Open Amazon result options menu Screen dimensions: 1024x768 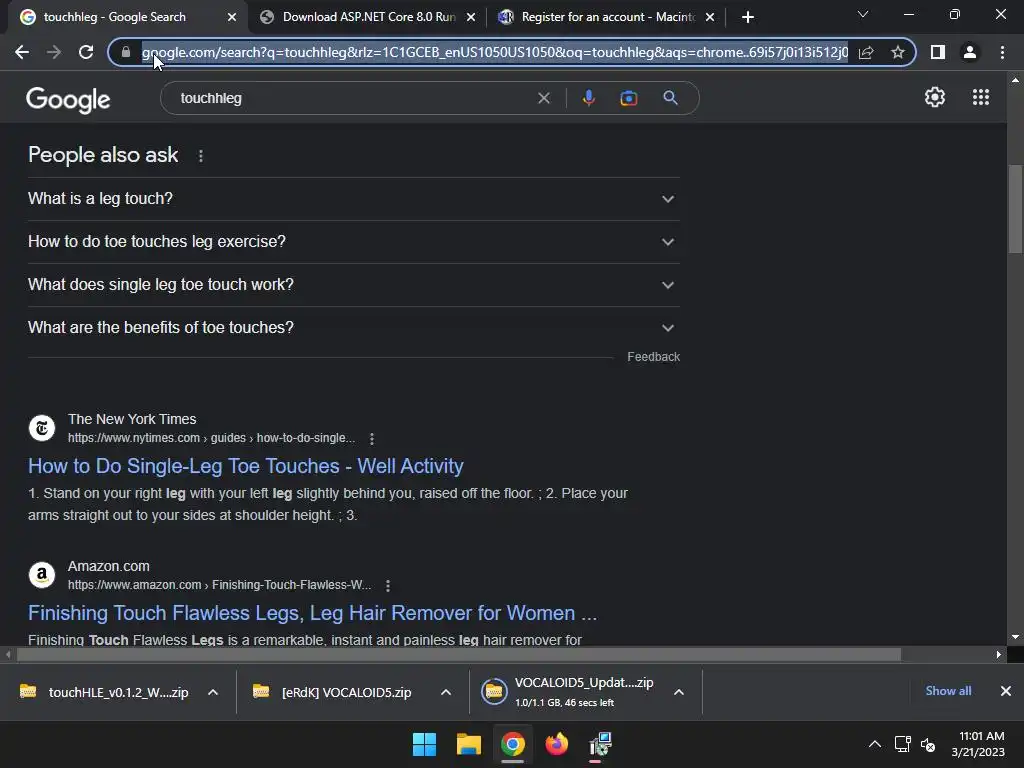pos(388,586)
